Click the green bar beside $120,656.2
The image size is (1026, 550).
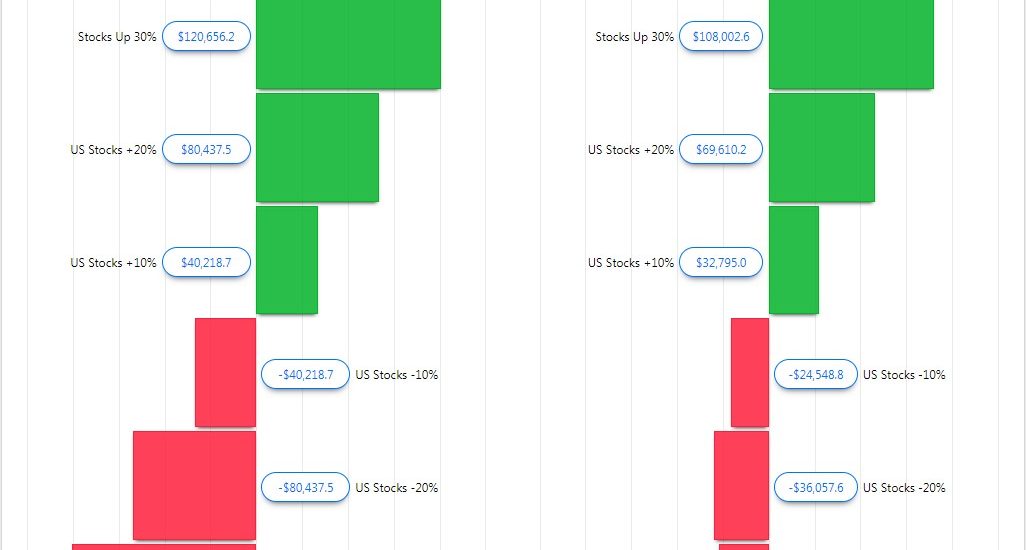click(x=348, y=44)
